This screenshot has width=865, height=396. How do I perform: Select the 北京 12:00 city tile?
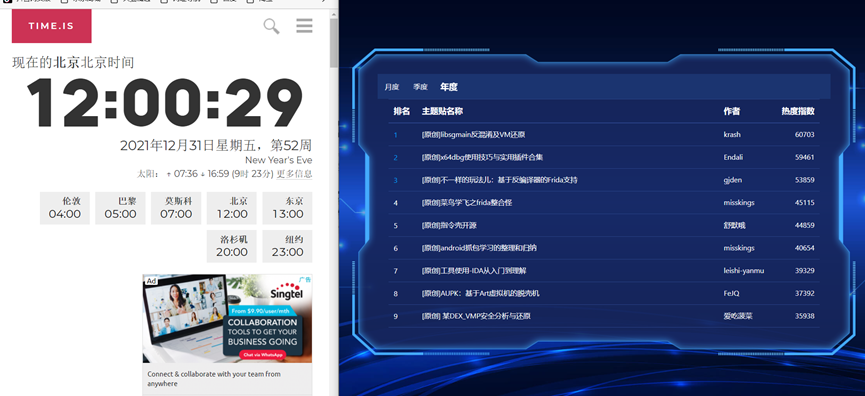[x=232, y=208]
